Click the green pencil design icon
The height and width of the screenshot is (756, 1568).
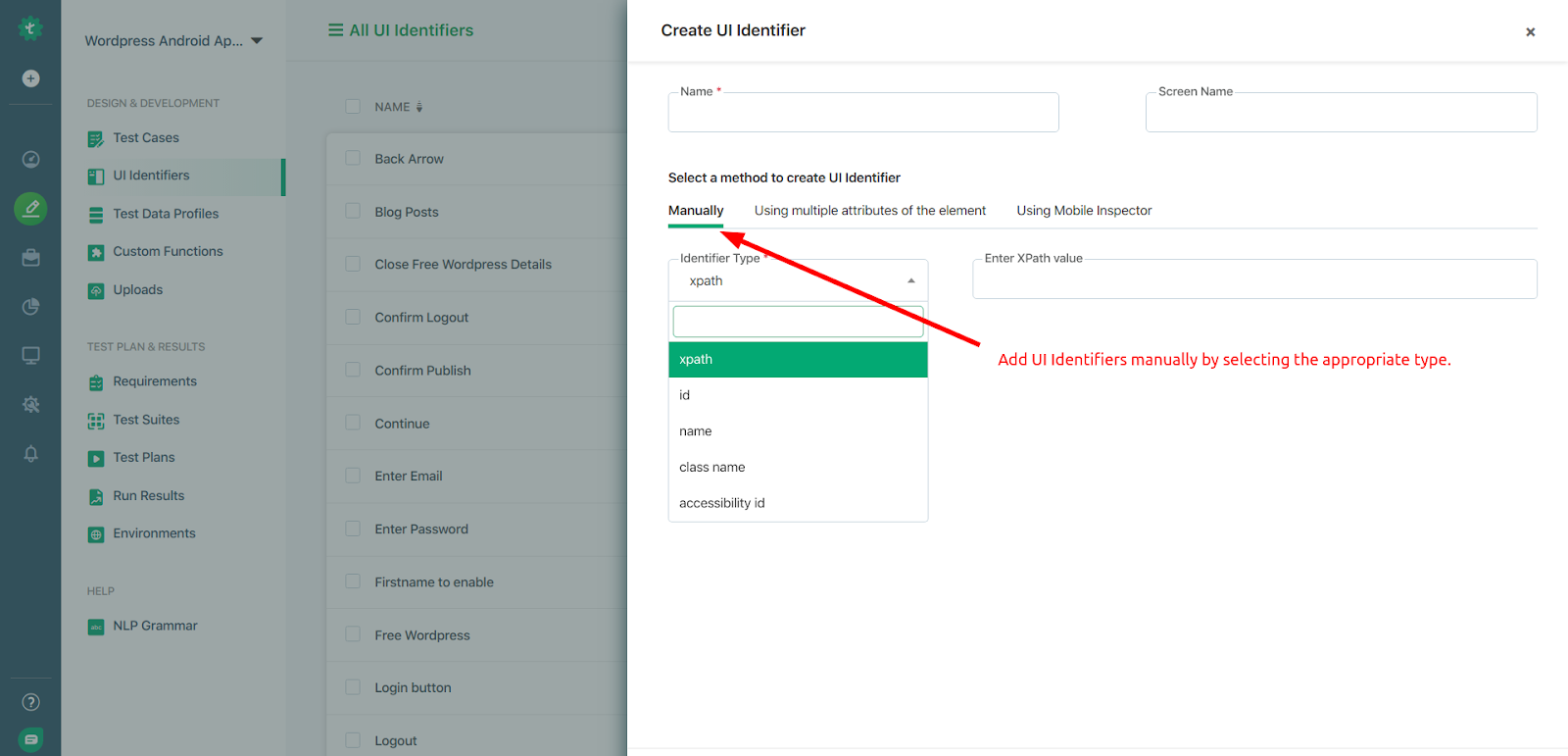pyautogui.click(x=30, y=209)
